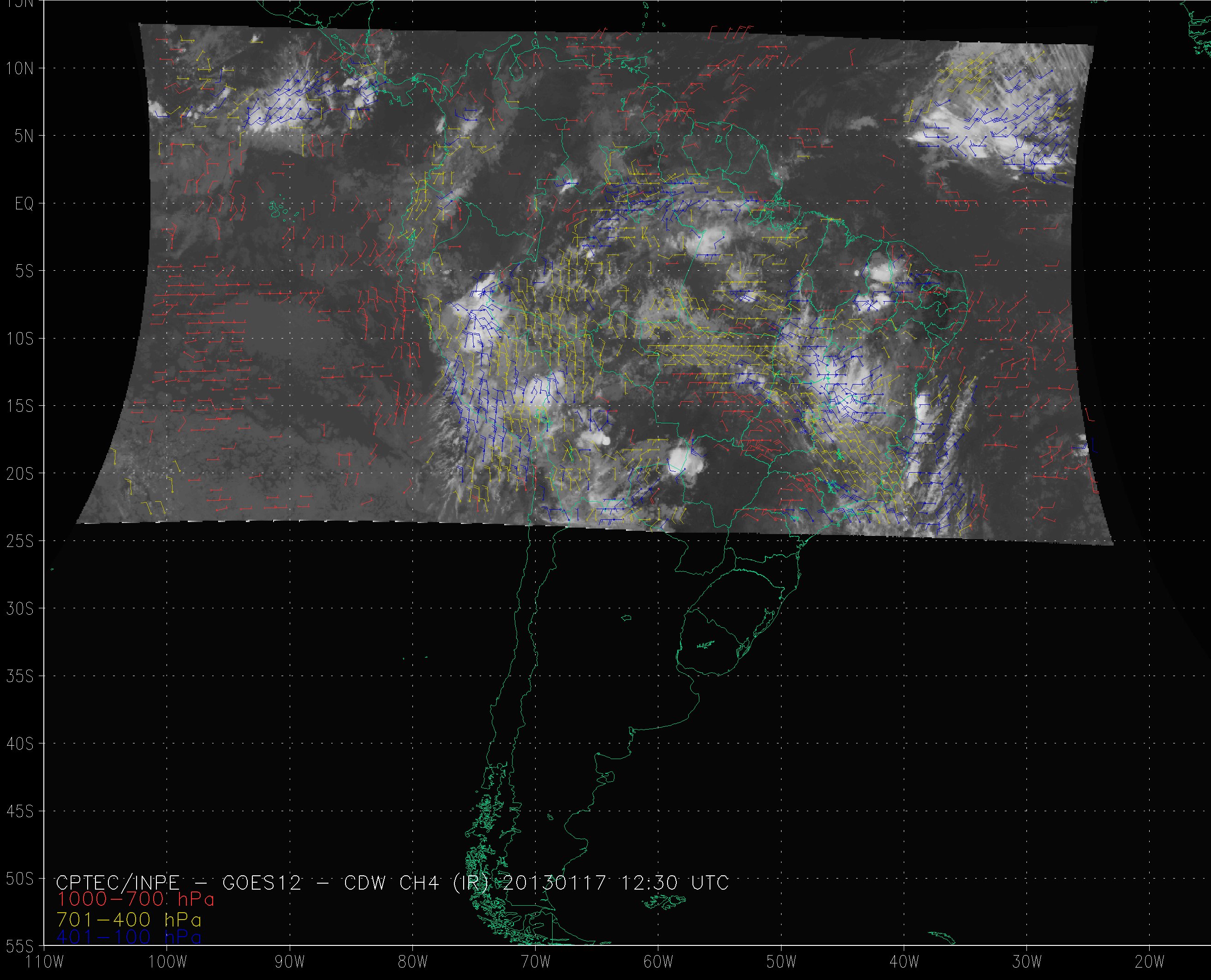Click the 25S latitude axis label
Viewport: 1211px width, 980px height.
(20, 541)
